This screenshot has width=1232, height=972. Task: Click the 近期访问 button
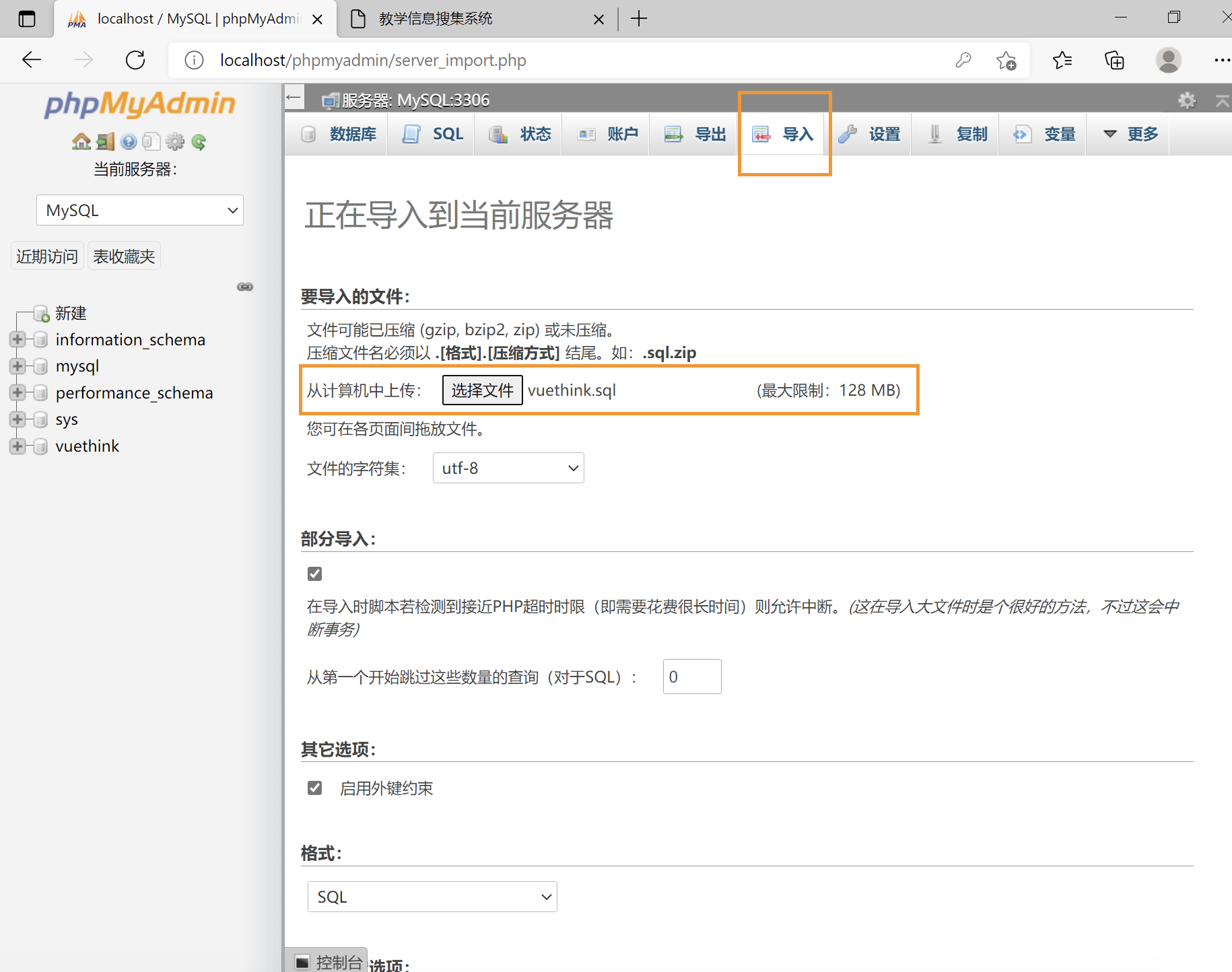click(47, 256)
